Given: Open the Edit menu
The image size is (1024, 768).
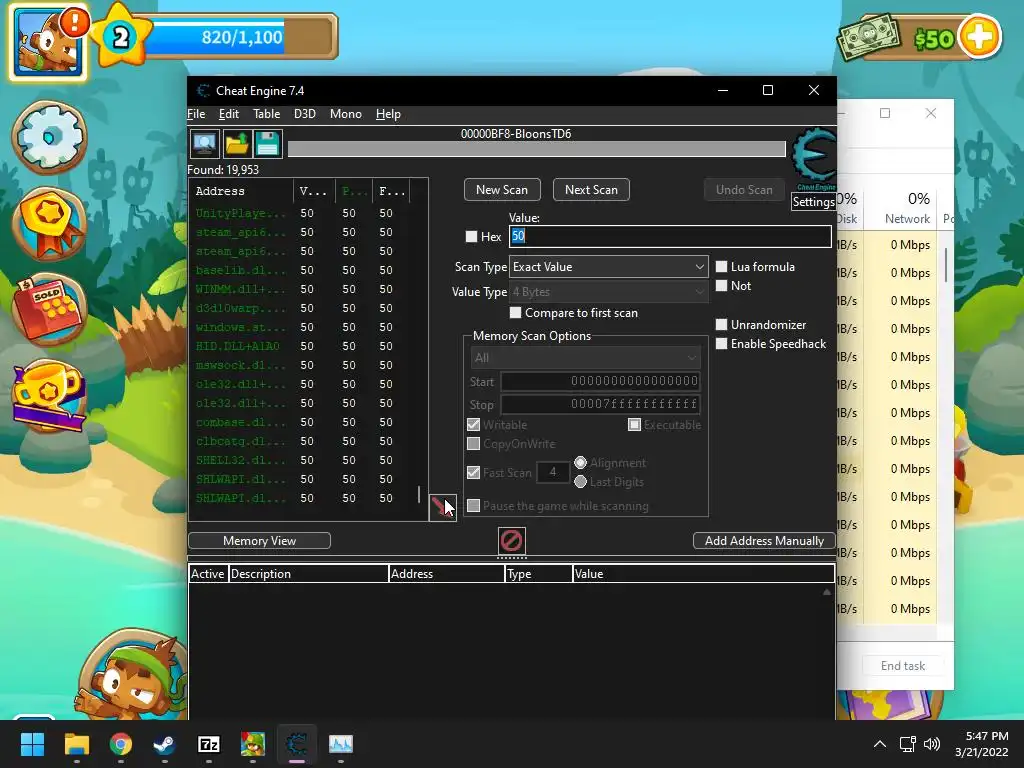Looking at the screenshot, I should (229, 114).
